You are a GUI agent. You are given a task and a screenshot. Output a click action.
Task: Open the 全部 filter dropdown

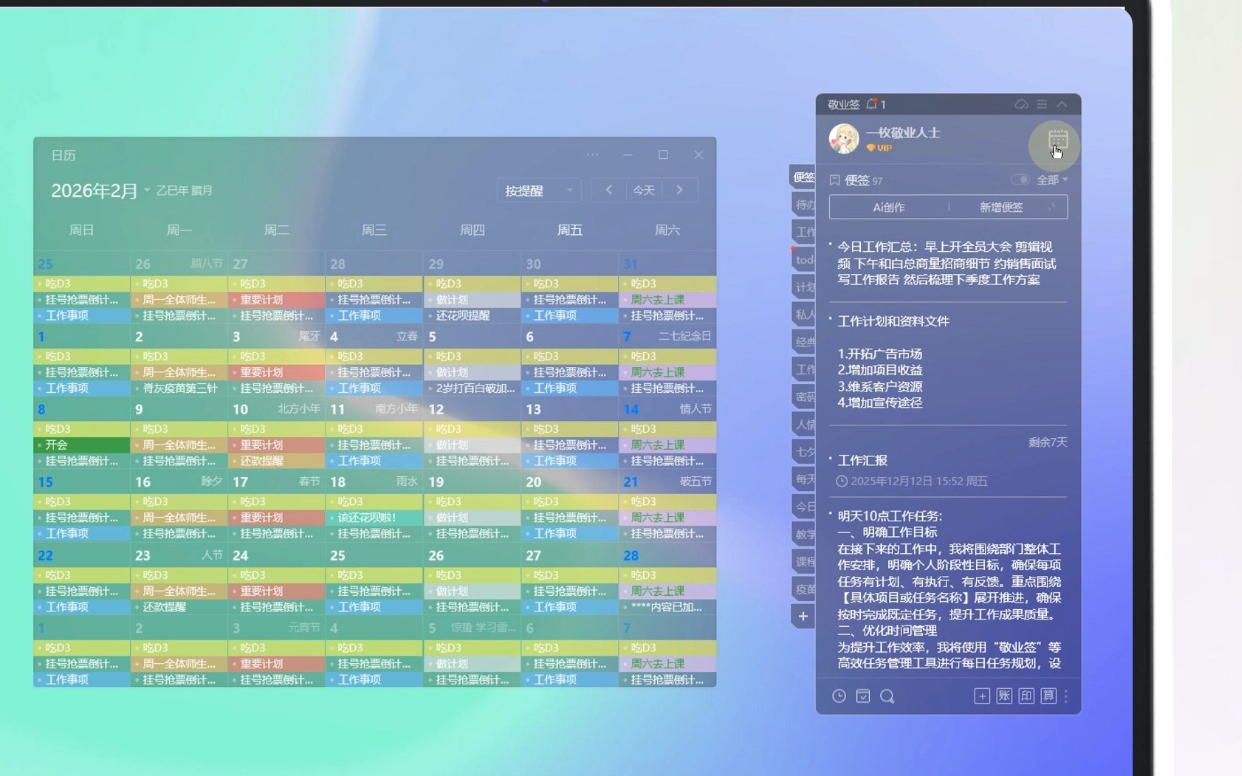[1052, 180]
